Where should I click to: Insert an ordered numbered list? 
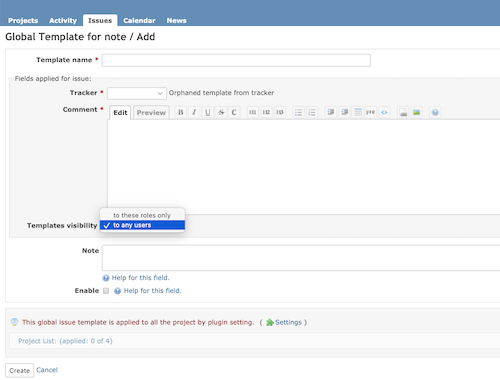click(312, 112)
